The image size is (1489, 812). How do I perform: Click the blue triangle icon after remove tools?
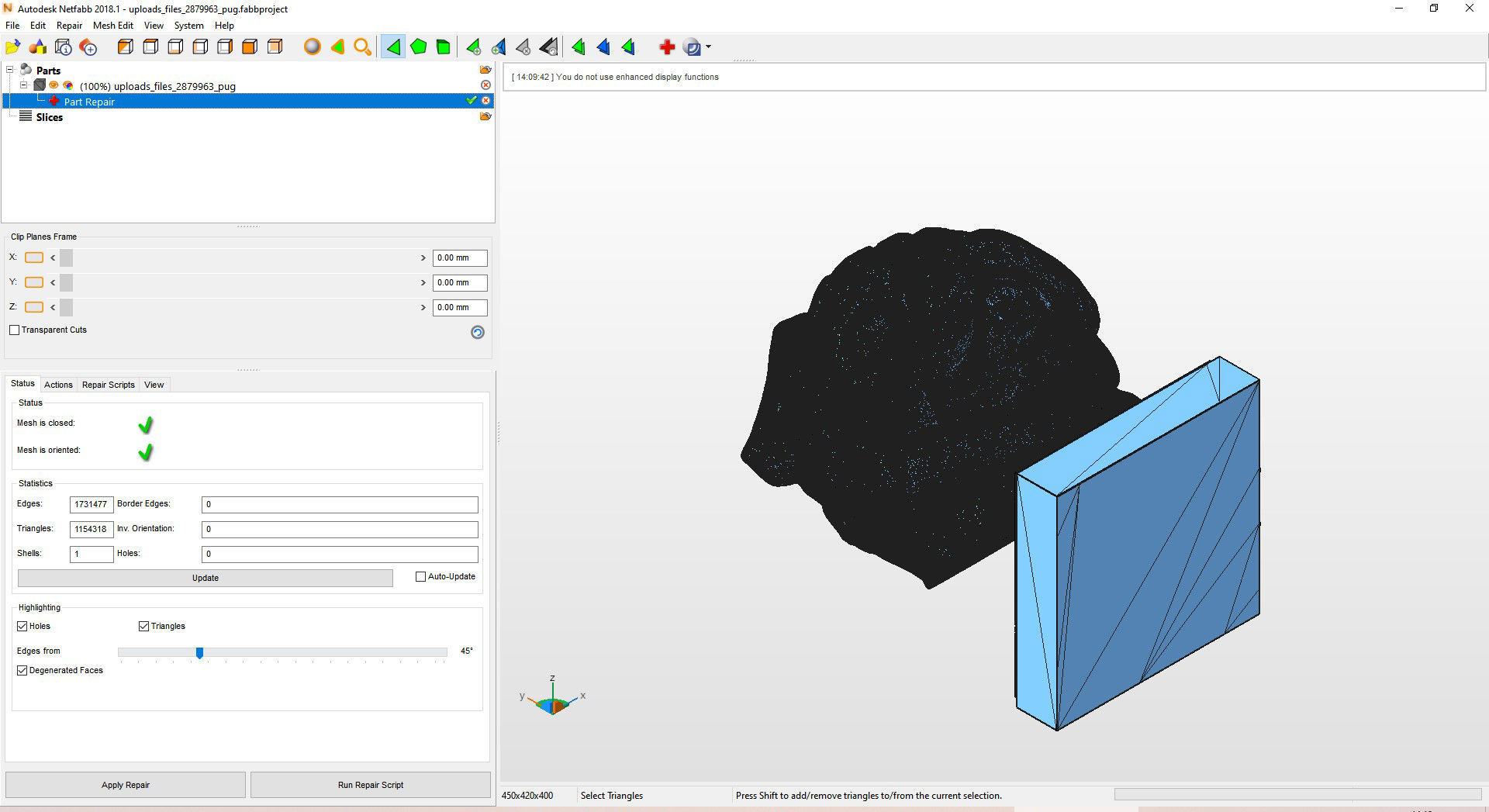point(603,47)
